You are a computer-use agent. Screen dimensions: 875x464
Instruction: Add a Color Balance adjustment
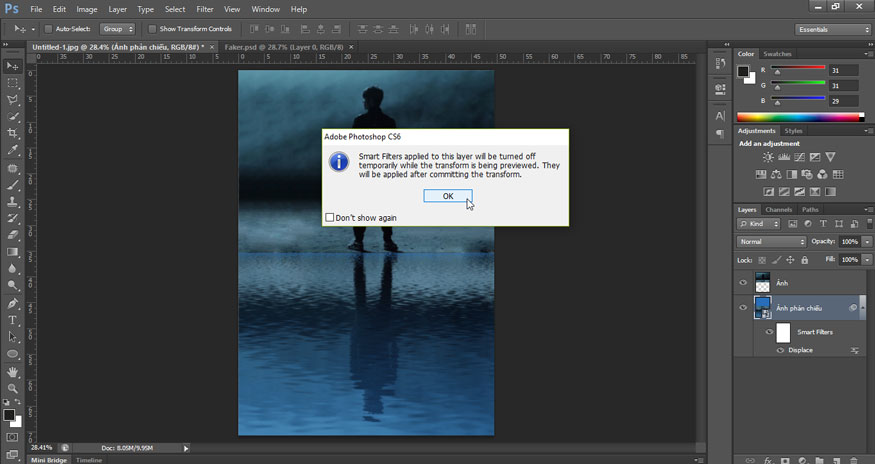pos(776,175)
